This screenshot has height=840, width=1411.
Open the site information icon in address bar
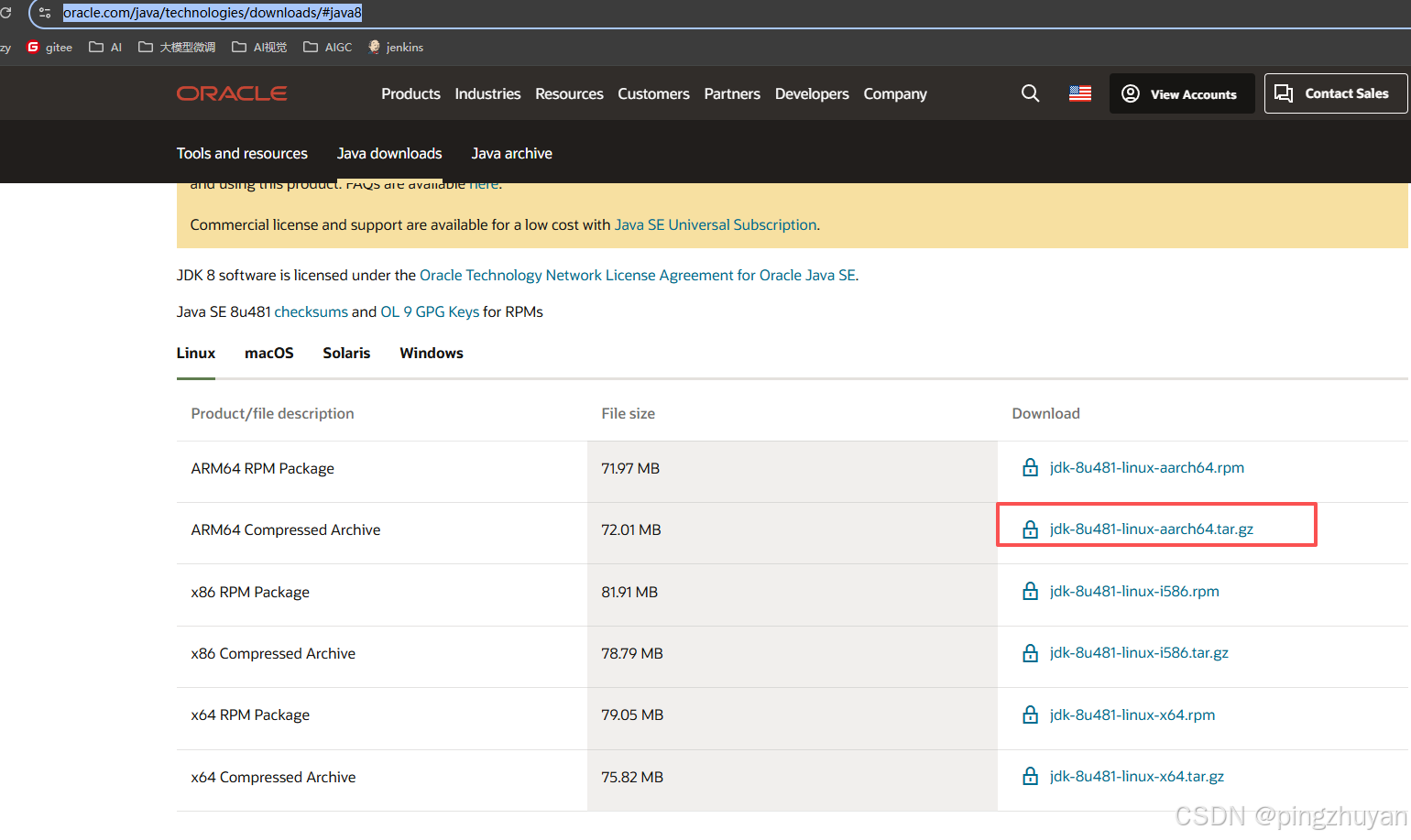(45, 13)
